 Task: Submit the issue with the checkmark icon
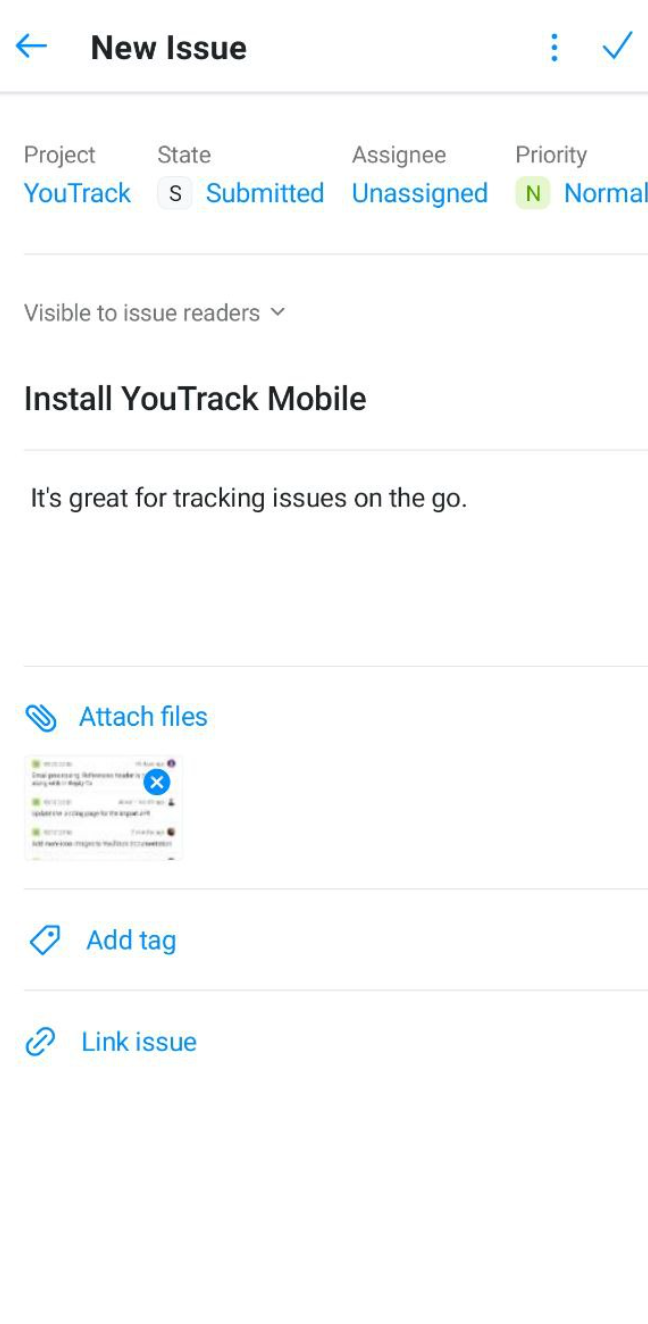[617, 45]
